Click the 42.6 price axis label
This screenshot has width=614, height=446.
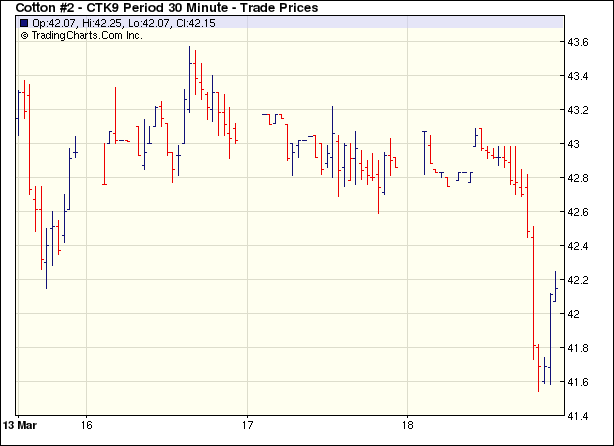tap(578, 212)
